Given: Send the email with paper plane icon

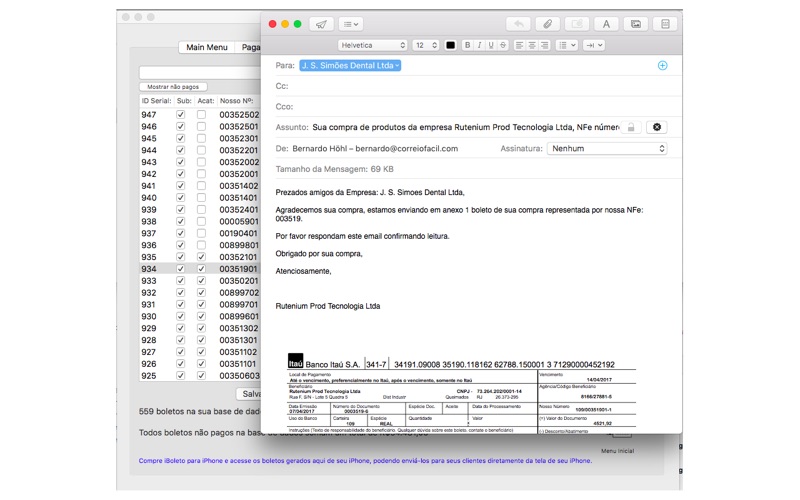Looking at the screenshot, I should click(321, 24).
